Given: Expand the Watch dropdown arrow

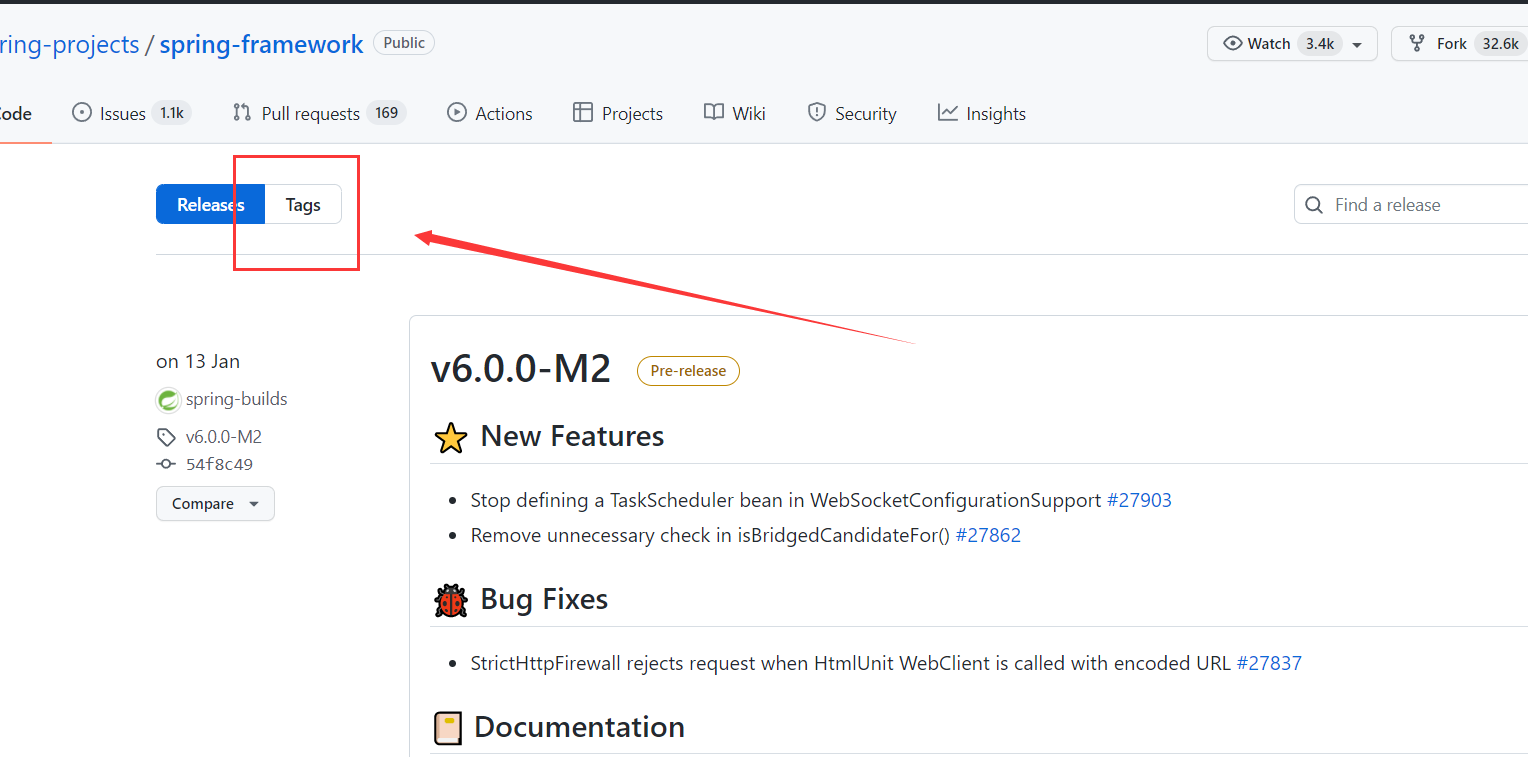Looking at the screenshot, I should 1357,45.
